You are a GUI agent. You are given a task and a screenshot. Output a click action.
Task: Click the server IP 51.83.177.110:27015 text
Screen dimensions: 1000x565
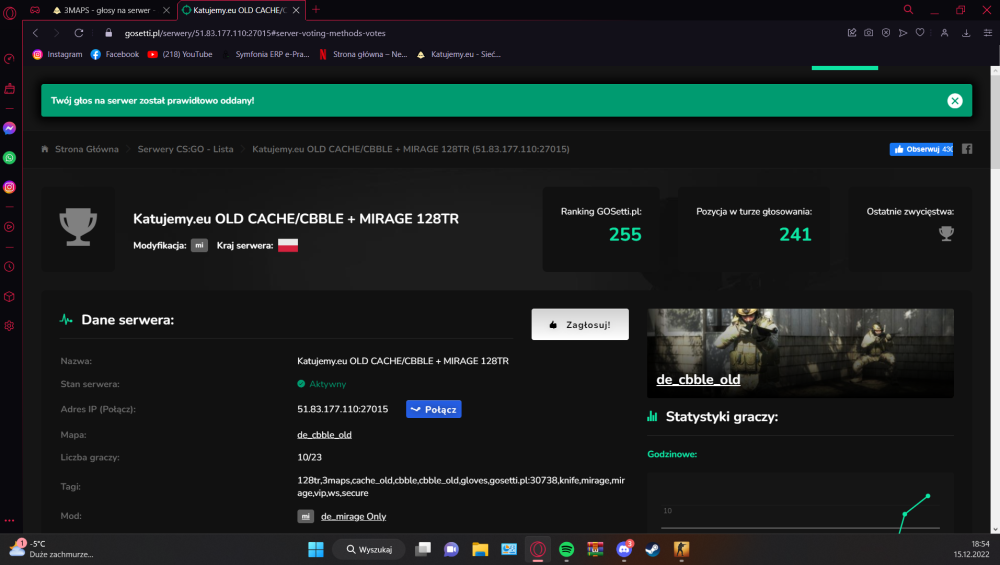(x=342, y=409)
